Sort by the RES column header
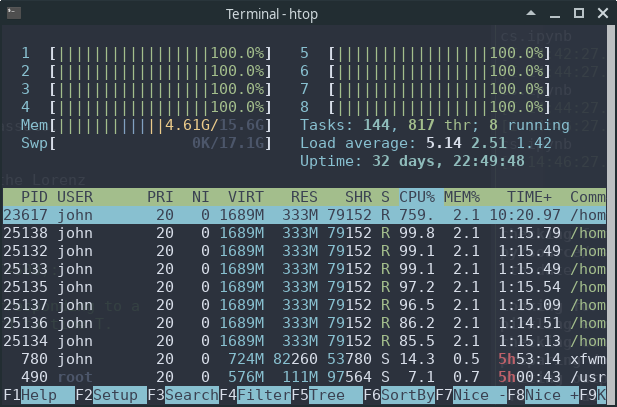This screenshot has height=407, width=617. click(304, 197)
